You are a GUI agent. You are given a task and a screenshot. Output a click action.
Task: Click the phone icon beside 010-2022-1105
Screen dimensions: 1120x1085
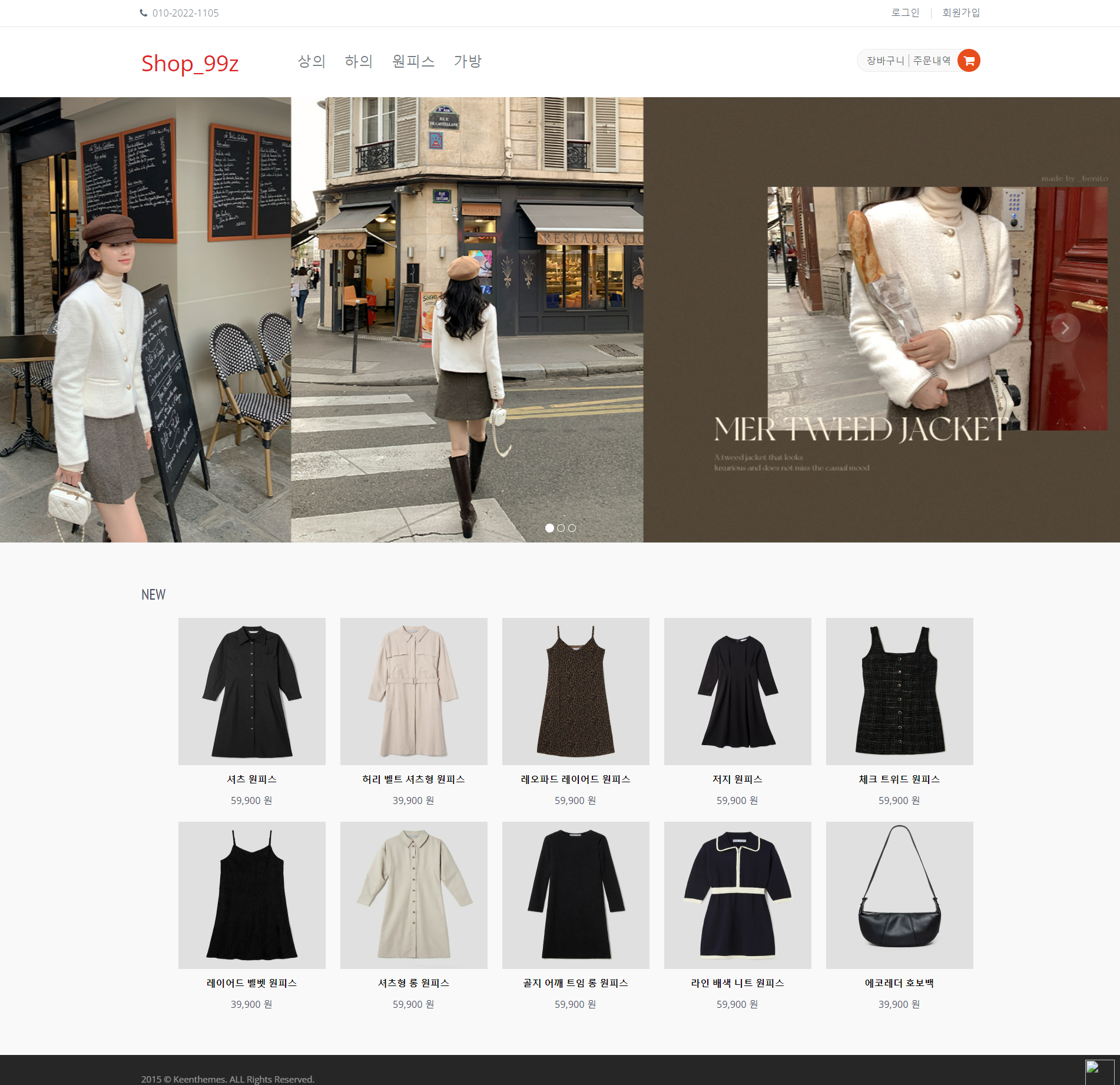coord(144,13)
